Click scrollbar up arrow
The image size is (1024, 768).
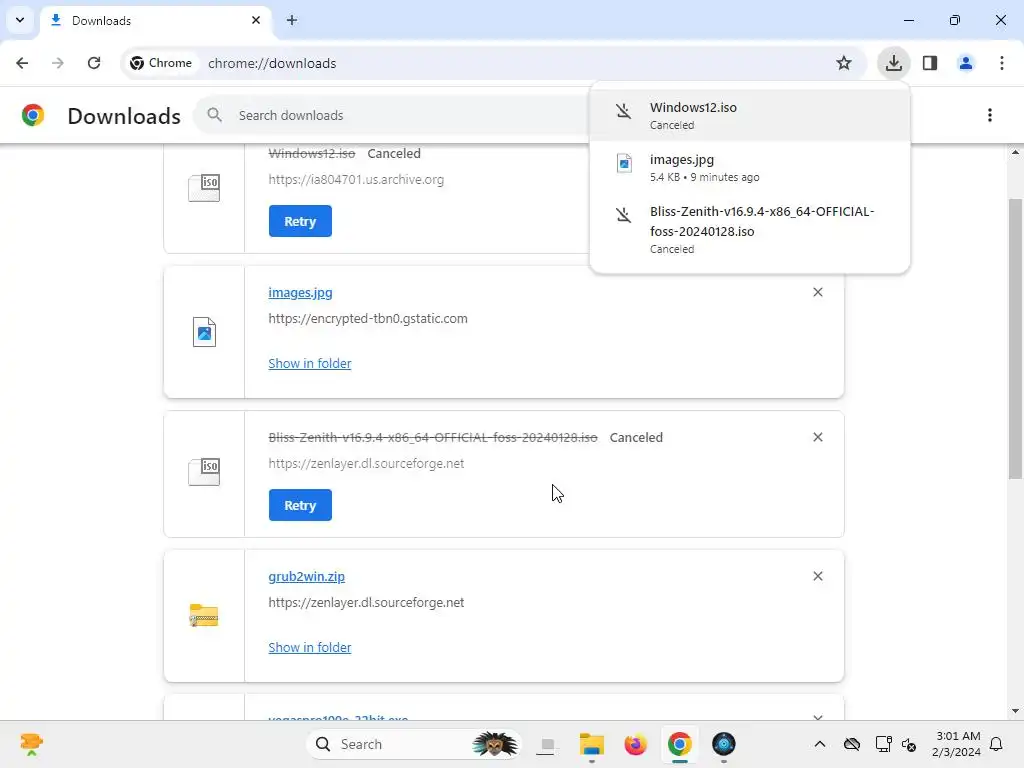coord(1015,152)
